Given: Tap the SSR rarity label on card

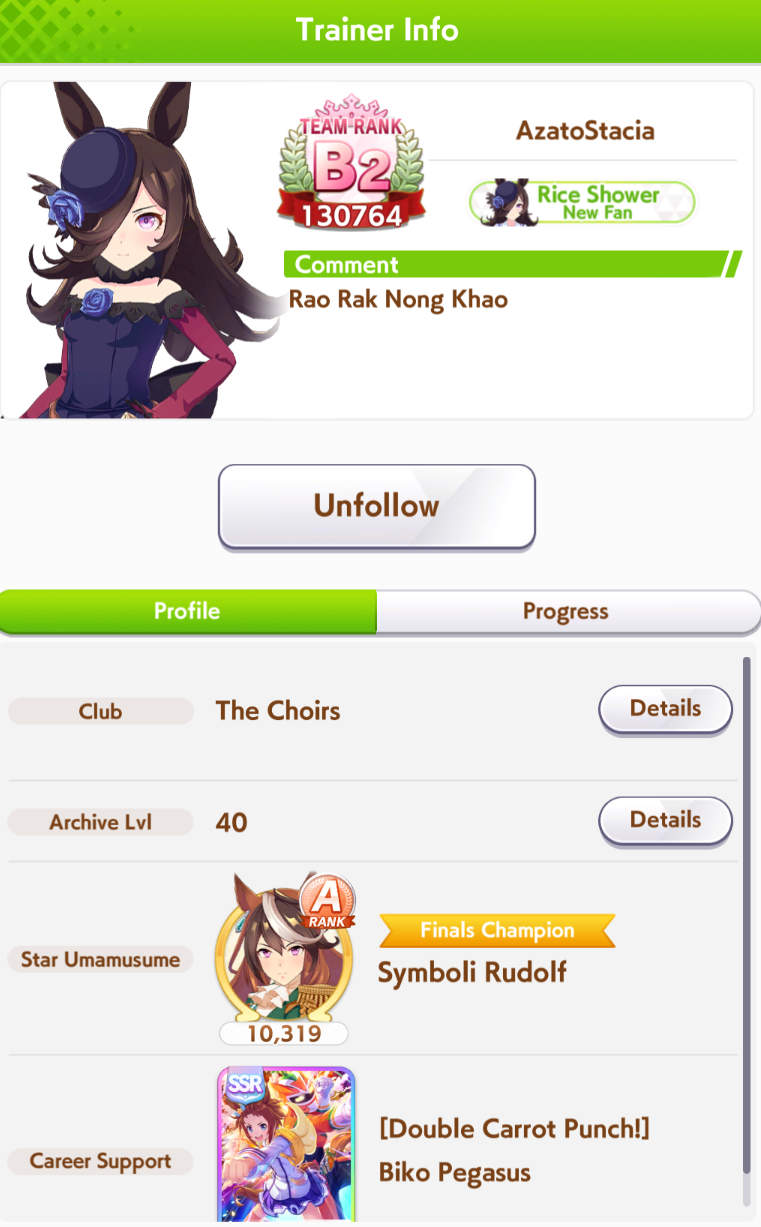Looking at the screenshot, I should (243, 1086).
